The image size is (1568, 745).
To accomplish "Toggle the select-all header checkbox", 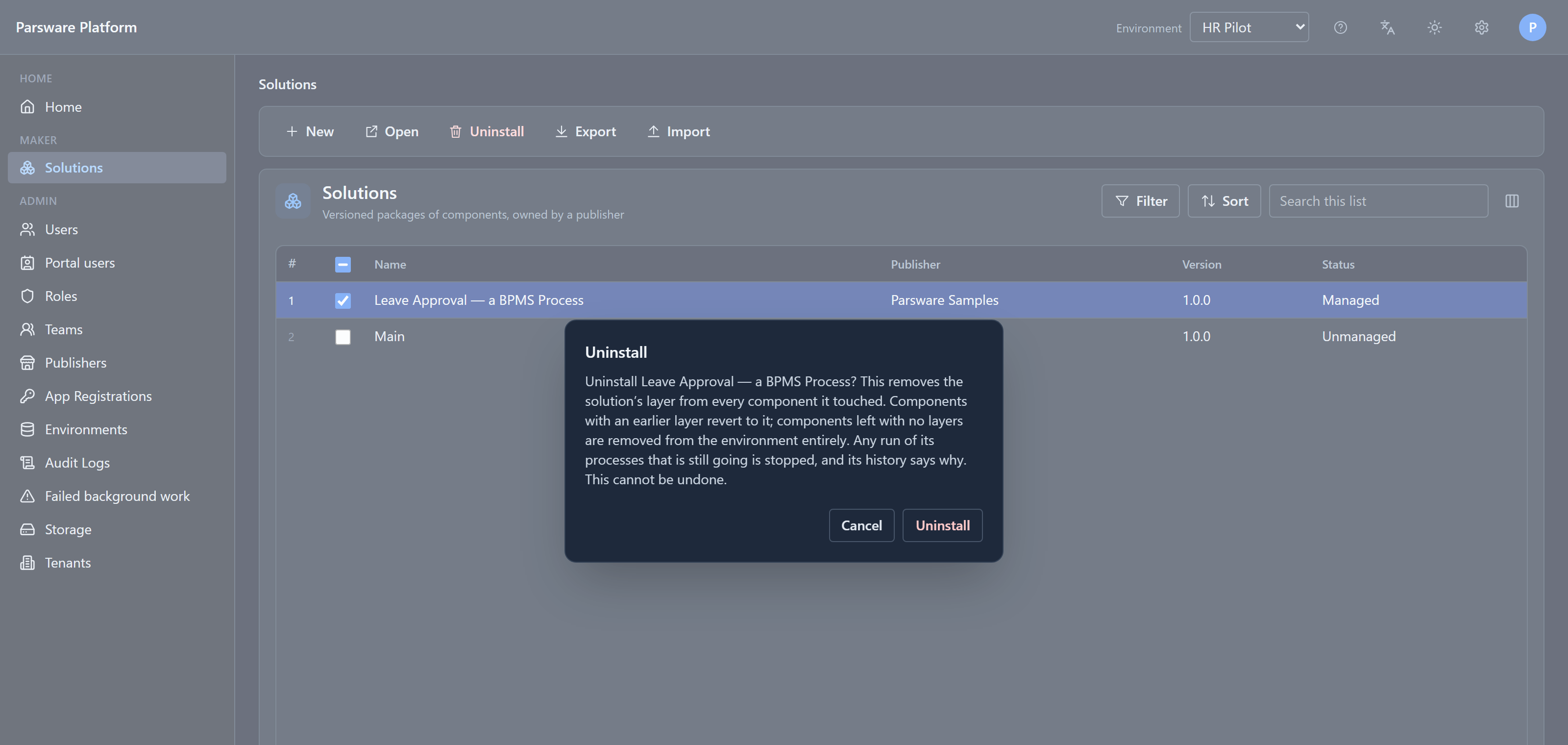I will [x=343, y=265].
